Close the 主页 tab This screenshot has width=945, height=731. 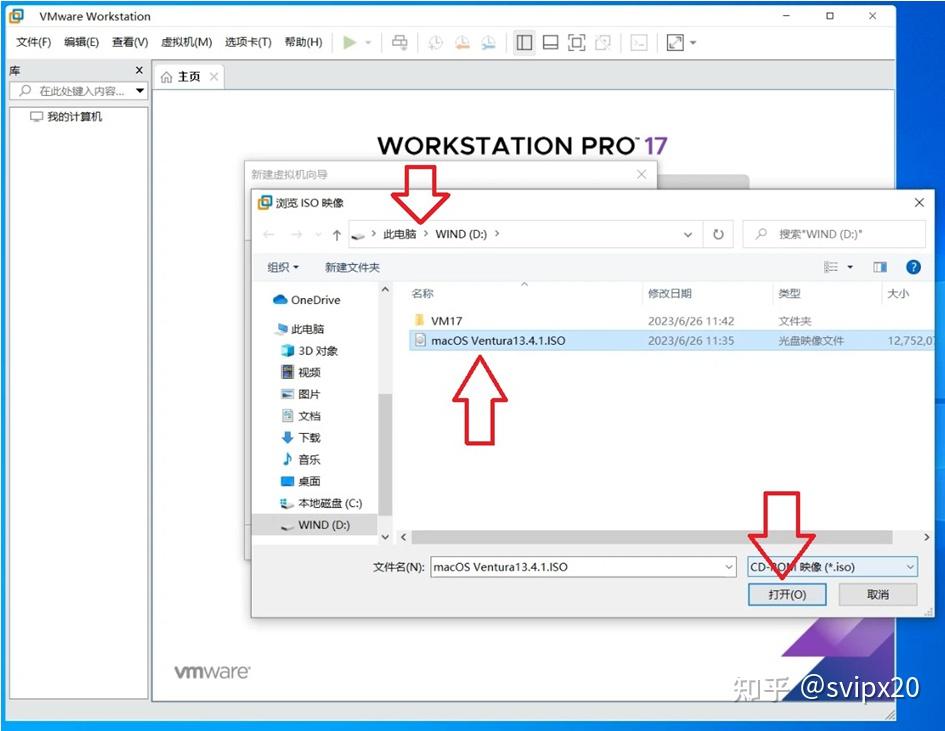(x=213, y=77)
